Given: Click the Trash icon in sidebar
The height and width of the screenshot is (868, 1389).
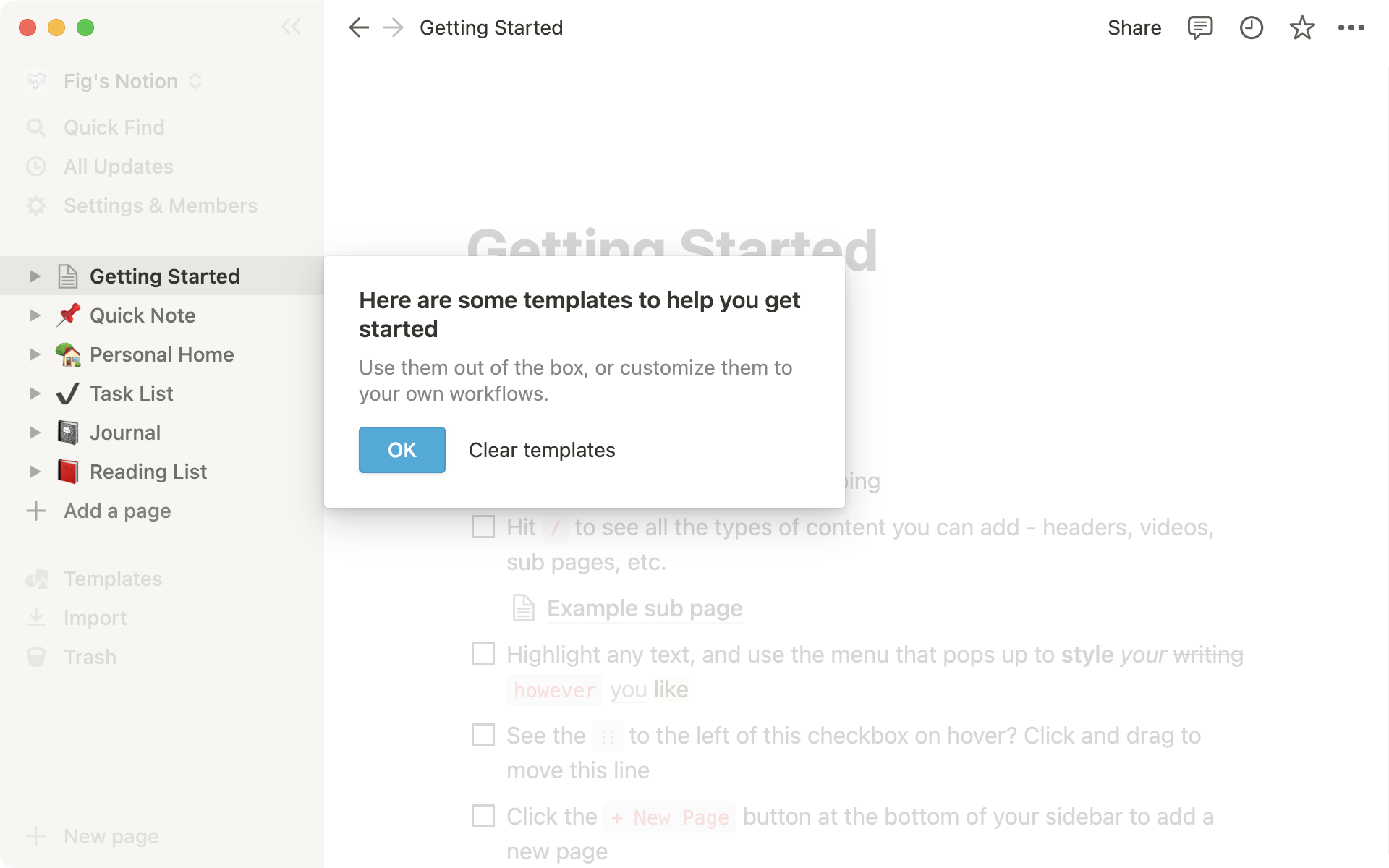Looking at the screenshot, I should click(x=36, y=657).
